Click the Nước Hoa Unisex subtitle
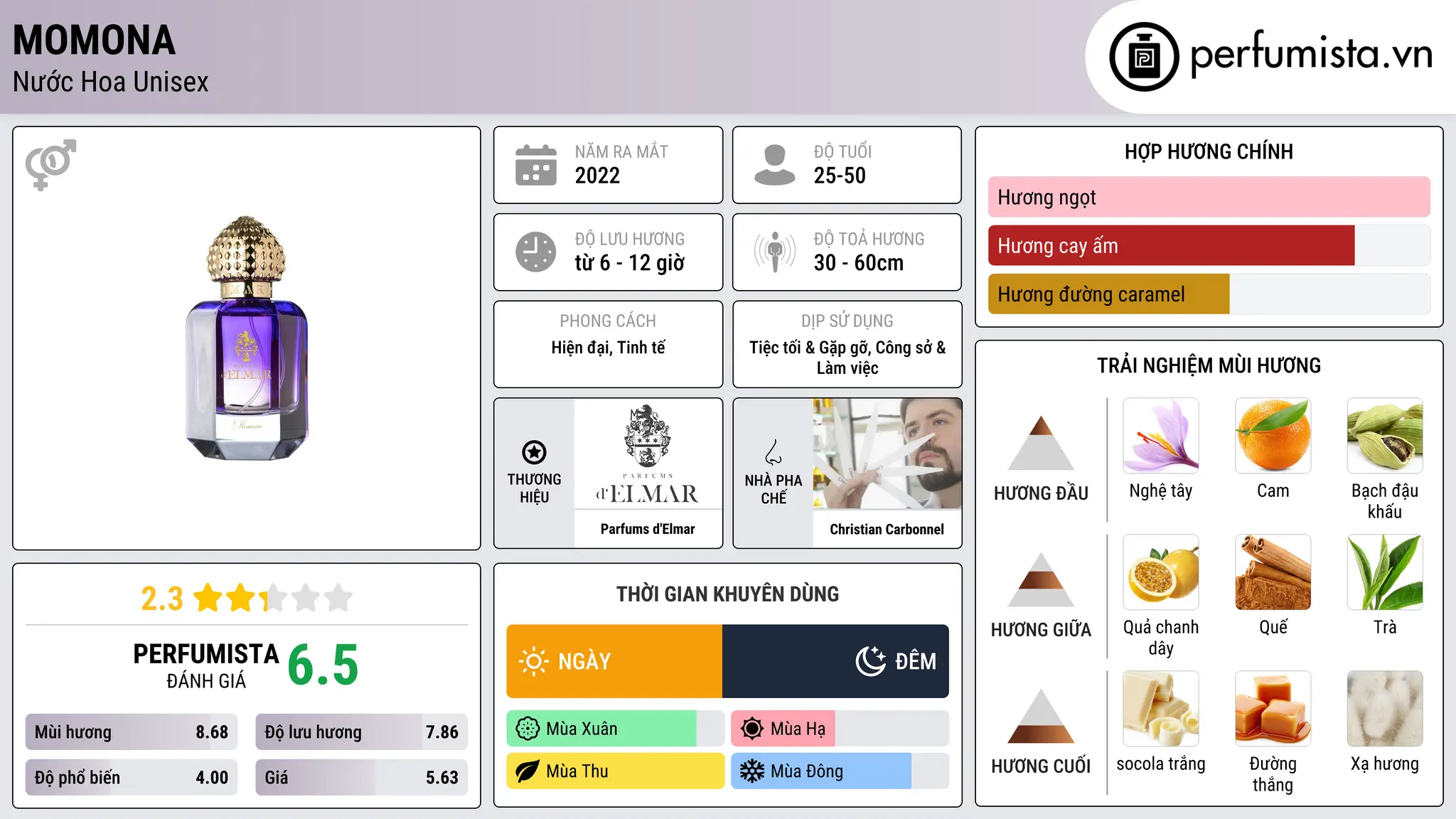The image size is (1456, 819). pos(111,82)
